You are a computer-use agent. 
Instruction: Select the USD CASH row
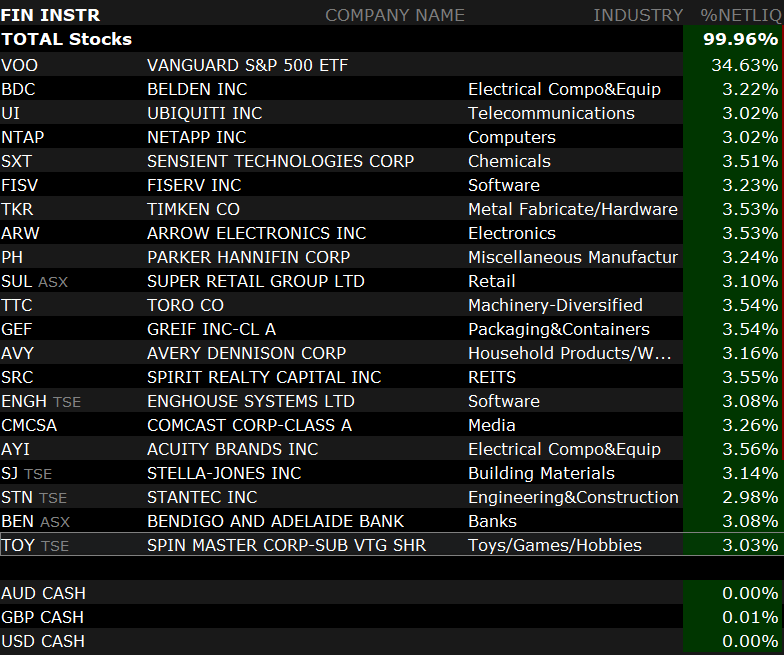point(392,641)
